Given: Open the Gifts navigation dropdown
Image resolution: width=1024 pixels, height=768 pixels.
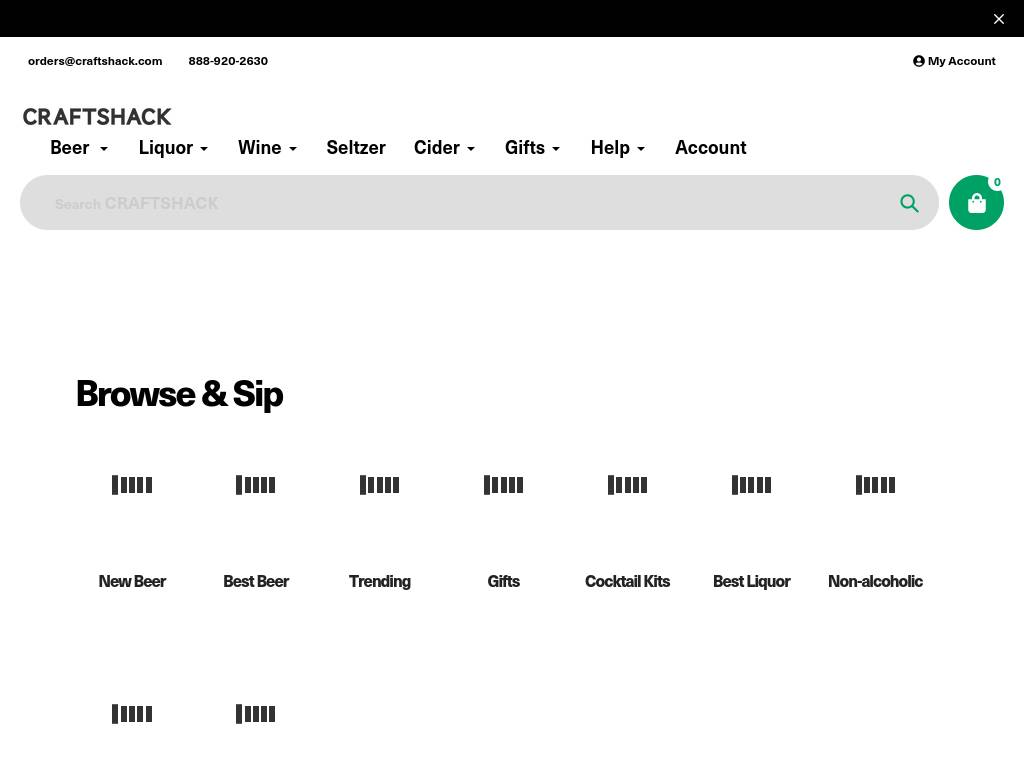Looking at the screenshot, I should 533,147.
